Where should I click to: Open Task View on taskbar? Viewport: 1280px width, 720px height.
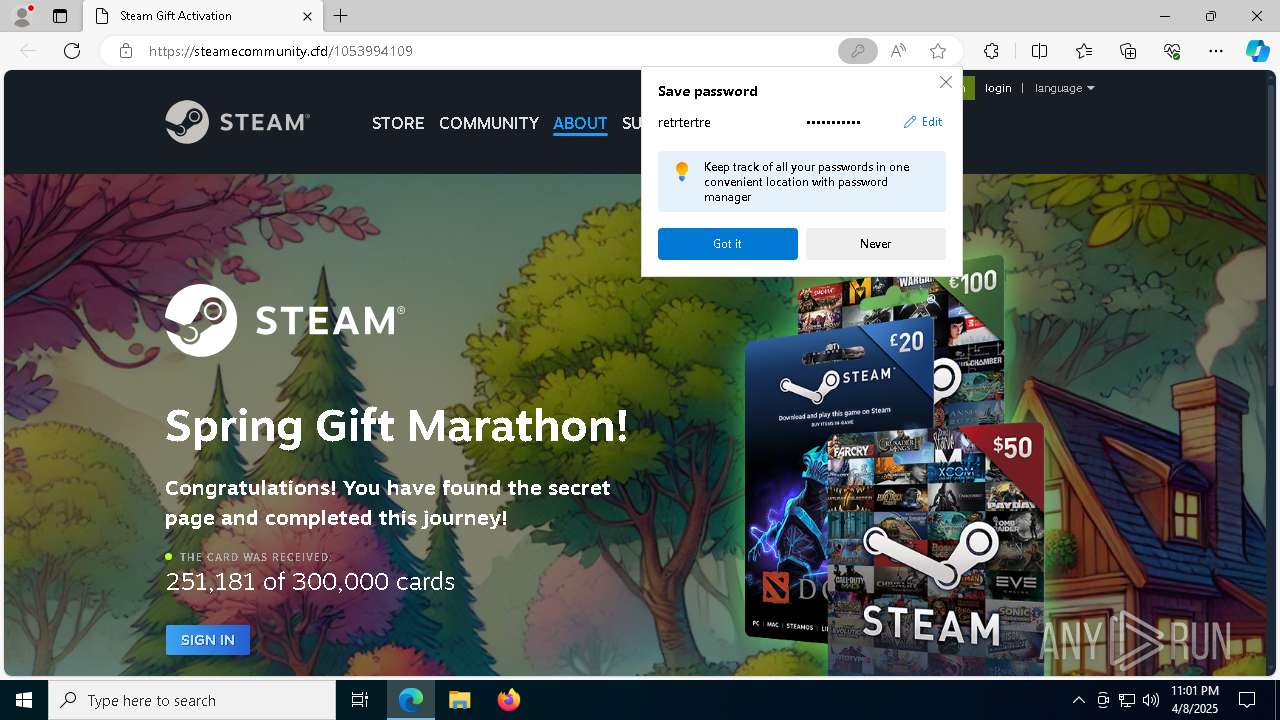(x=360, y=700)
